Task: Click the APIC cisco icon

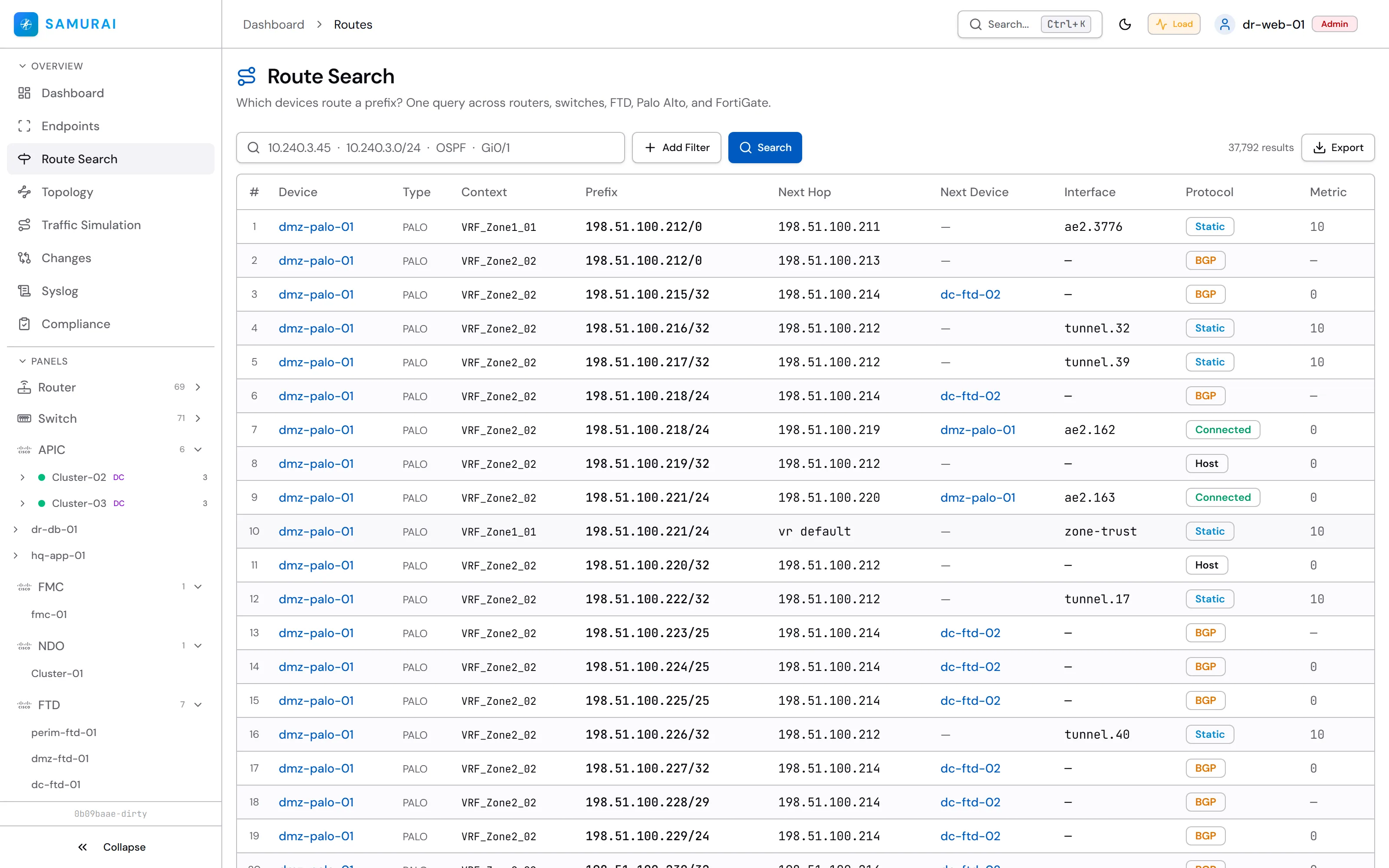Action: (x=24, y=450)
